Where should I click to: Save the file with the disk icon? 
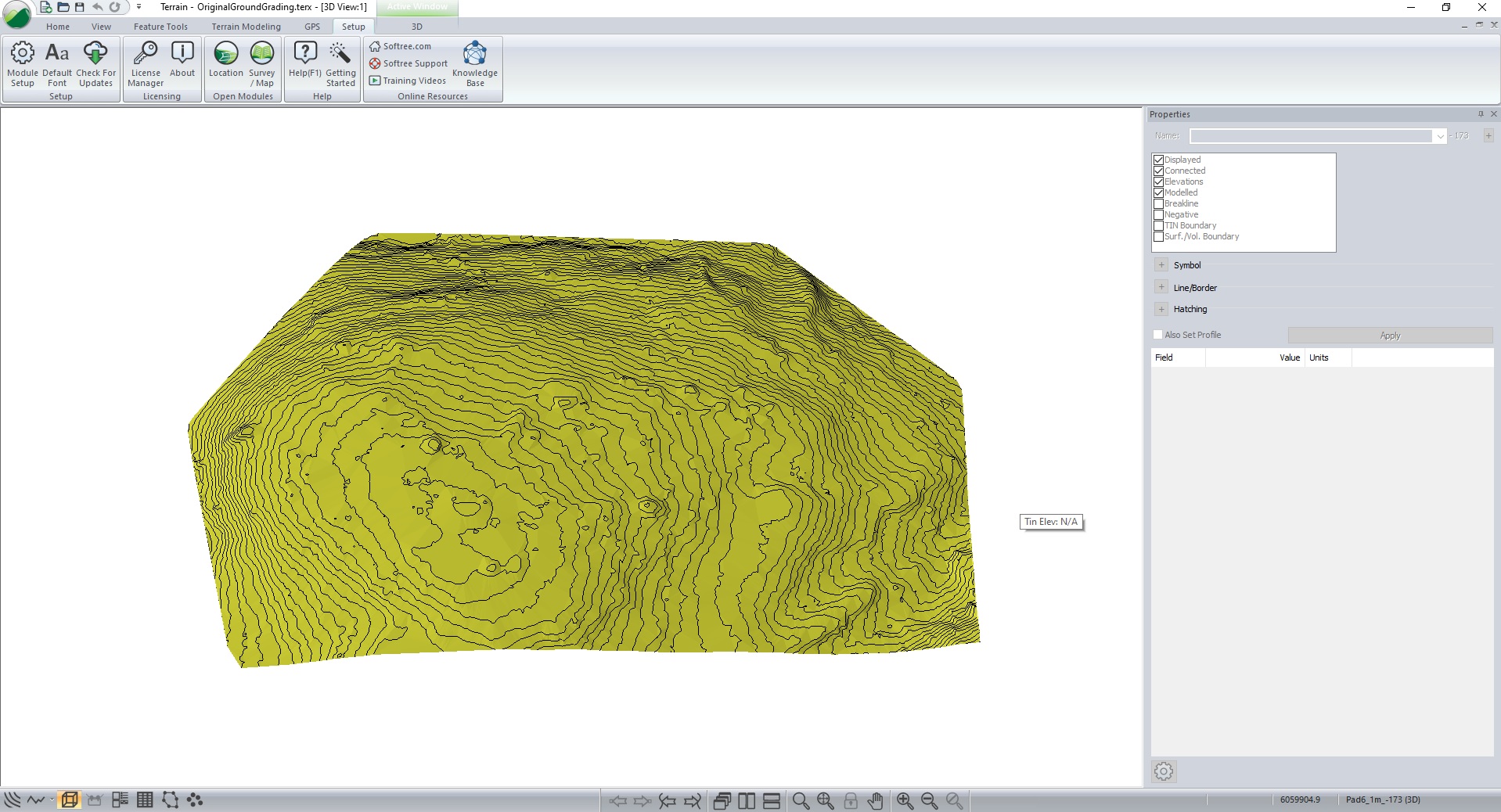click(x=79, y=7)
